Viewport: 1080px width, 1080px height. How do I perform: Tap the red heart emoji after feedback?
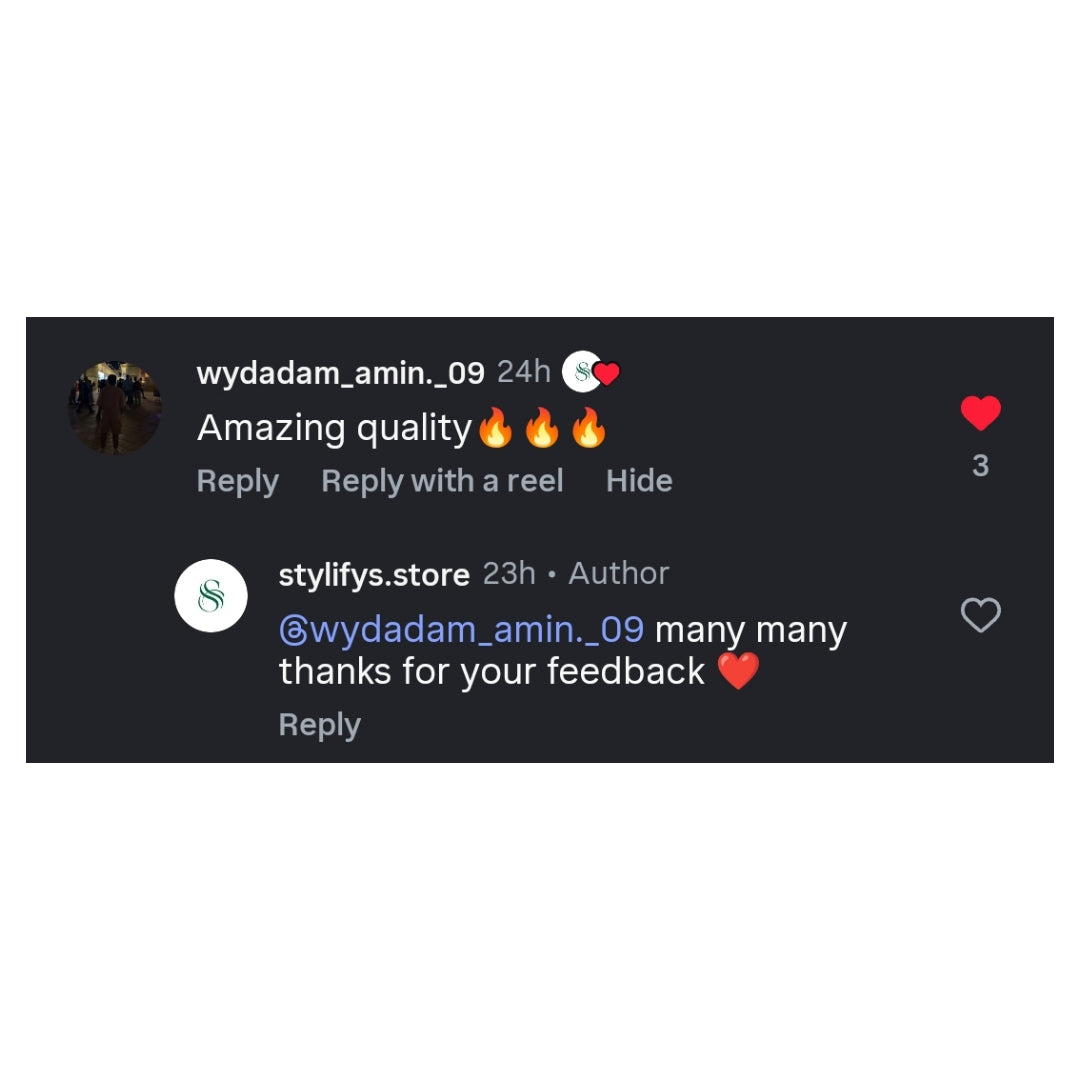(x=738, y=671)
